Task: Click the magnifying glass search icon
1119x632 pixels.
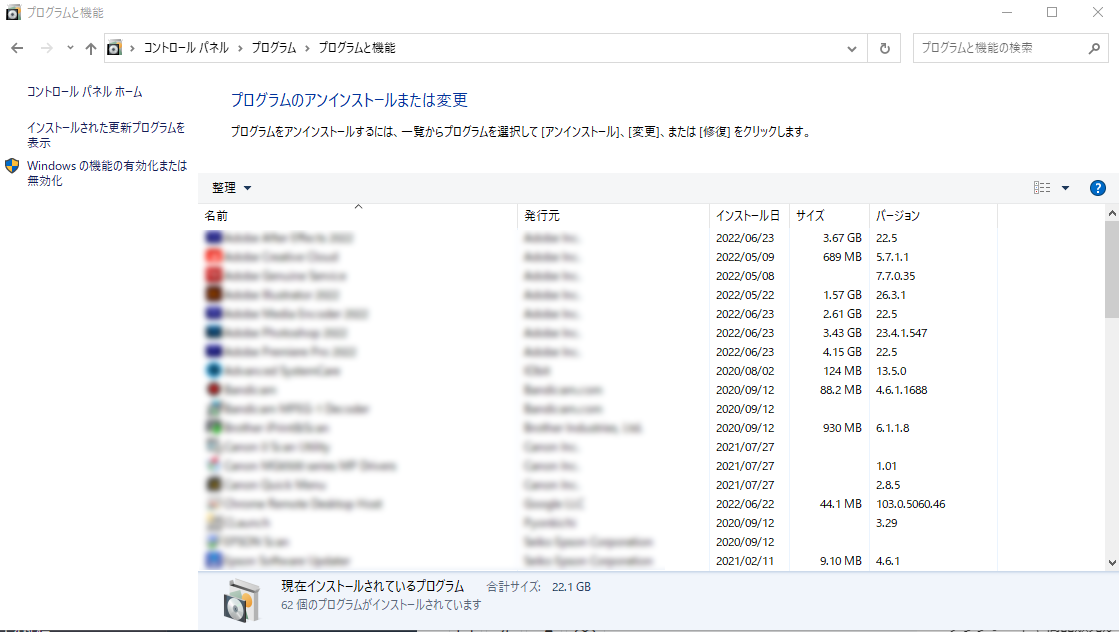Action: point(1094,48)
